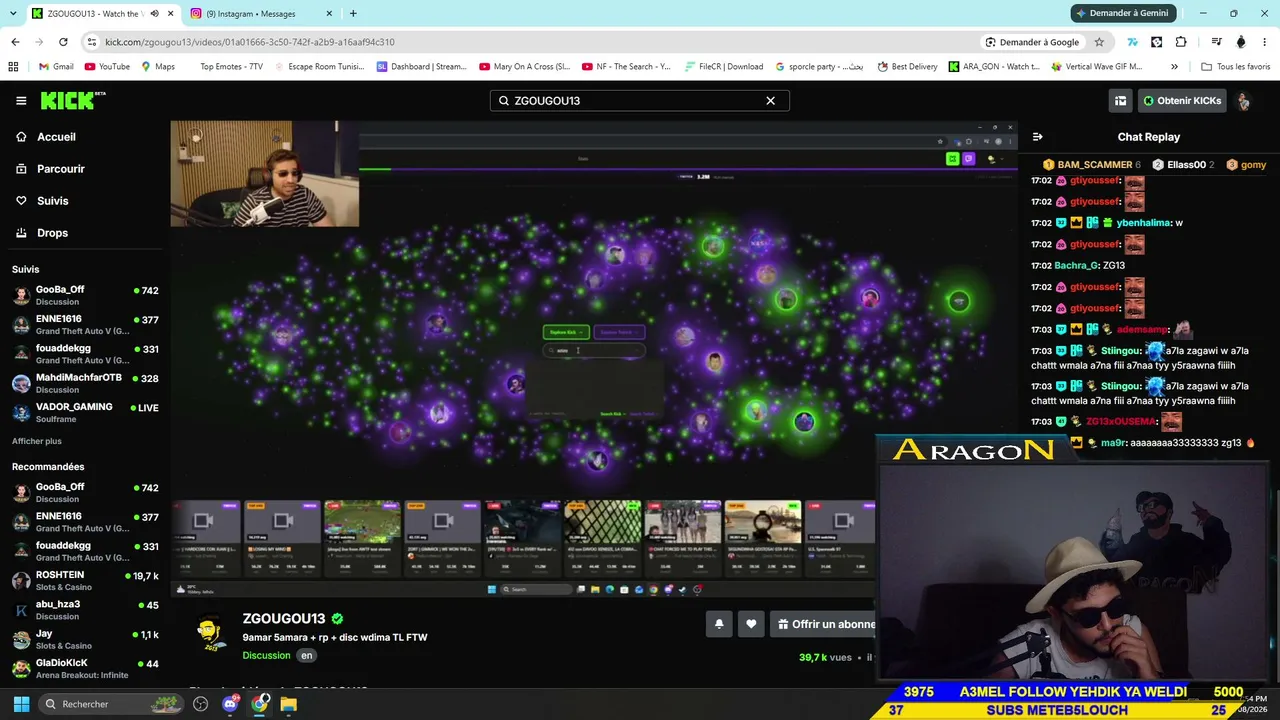The width and height of the screenshot is (1280, 720).
Task: Show more bookmarks chevron
Action: point(1174,67)
